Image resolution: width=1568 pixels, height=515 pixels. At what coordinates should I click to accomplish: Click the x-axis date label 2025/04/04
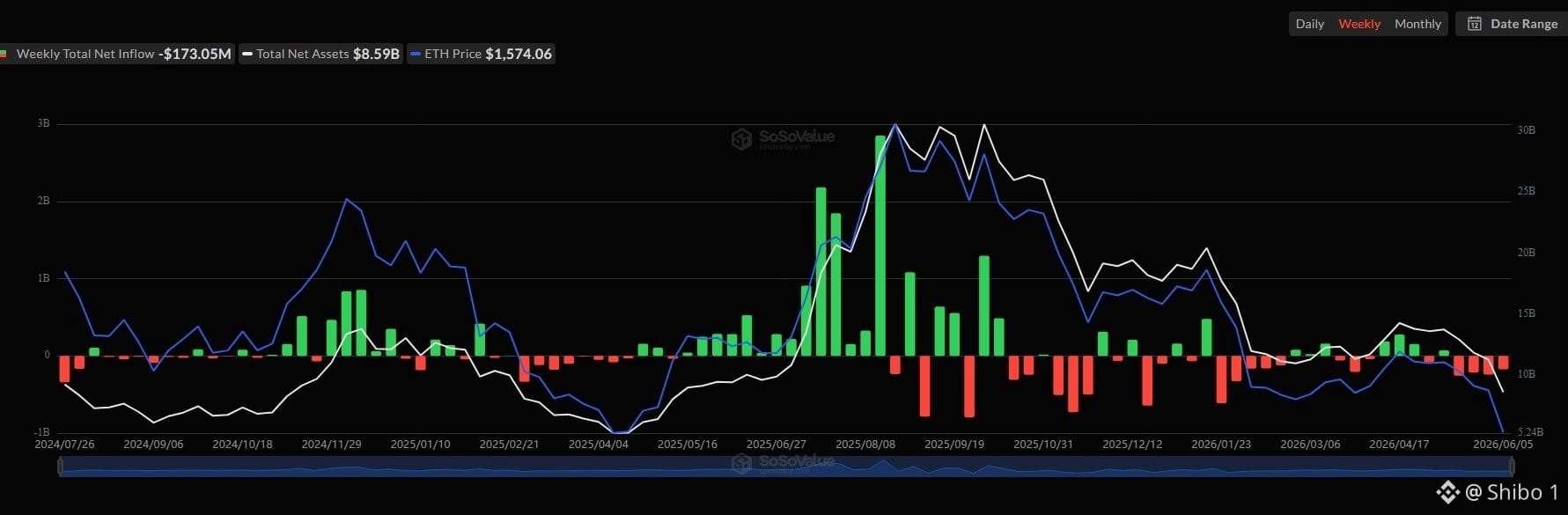click(598, 445)
